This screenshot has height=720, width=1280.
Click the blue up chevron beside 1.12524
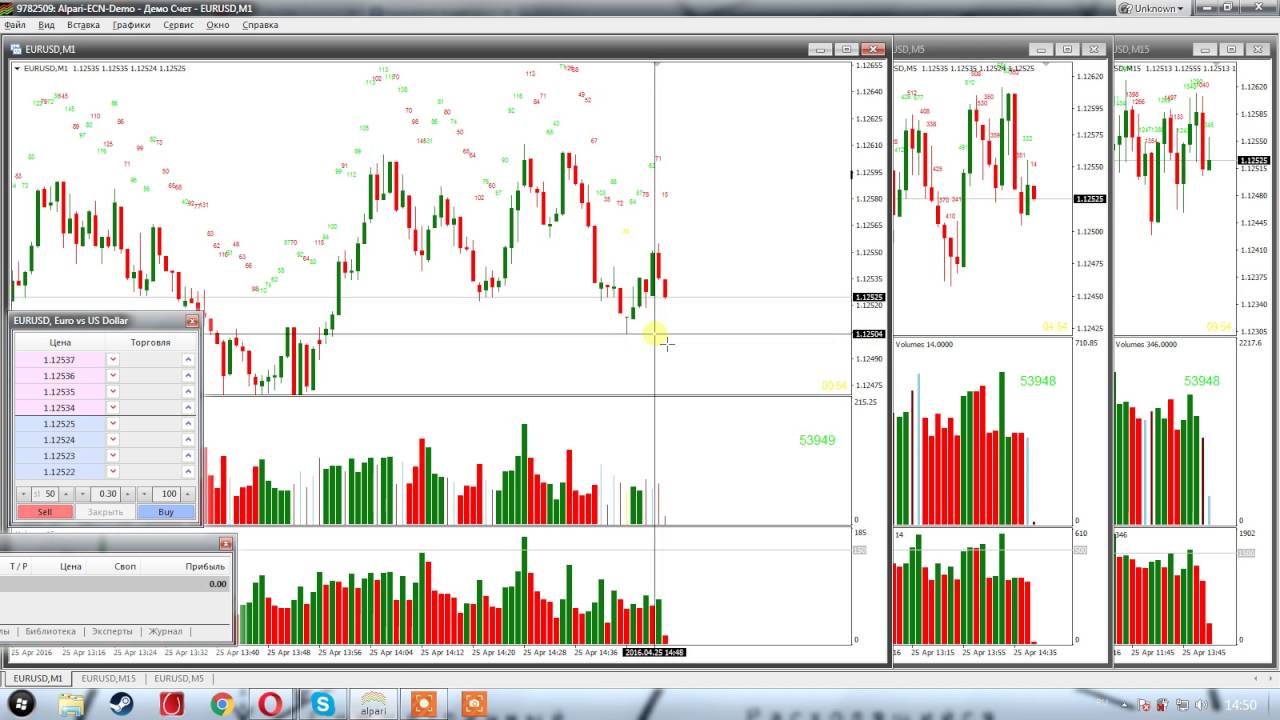pos(188,439)
